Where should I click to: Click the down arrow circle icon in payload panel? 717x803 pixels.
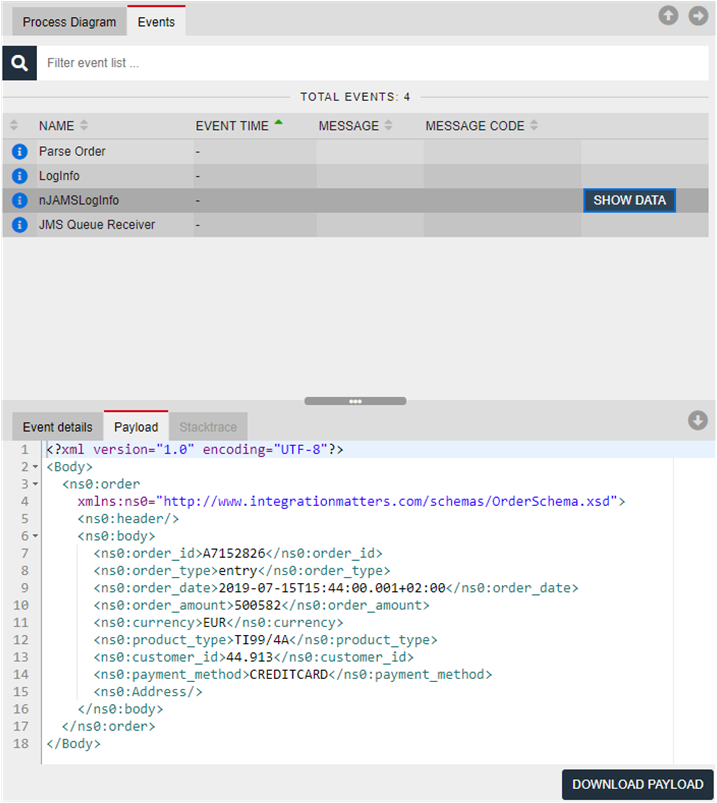[698, 420]
